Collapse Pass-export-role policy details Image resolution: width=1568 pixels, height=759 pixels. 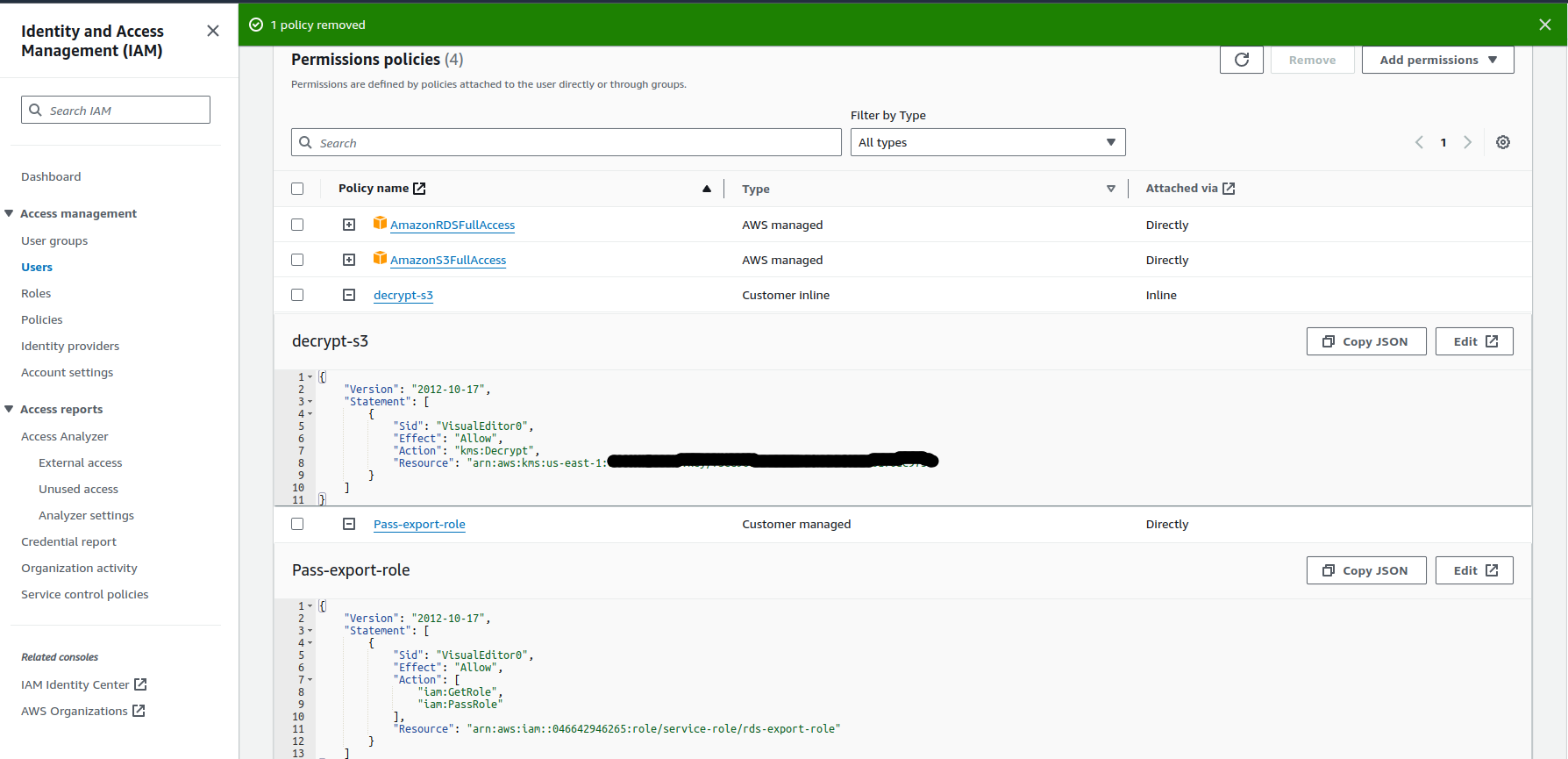pyautogui.click(x=349, y=524)
